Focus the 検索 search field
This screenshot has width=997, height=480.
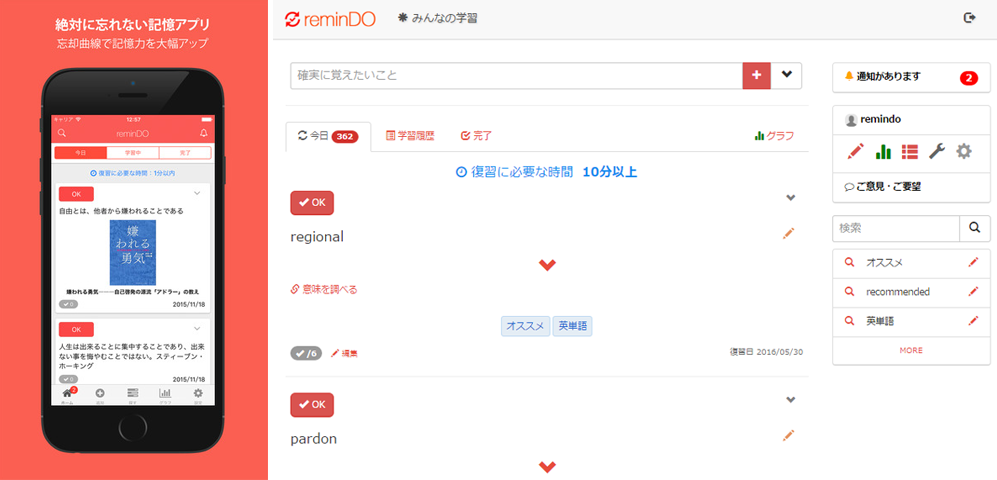coord(896,228)
